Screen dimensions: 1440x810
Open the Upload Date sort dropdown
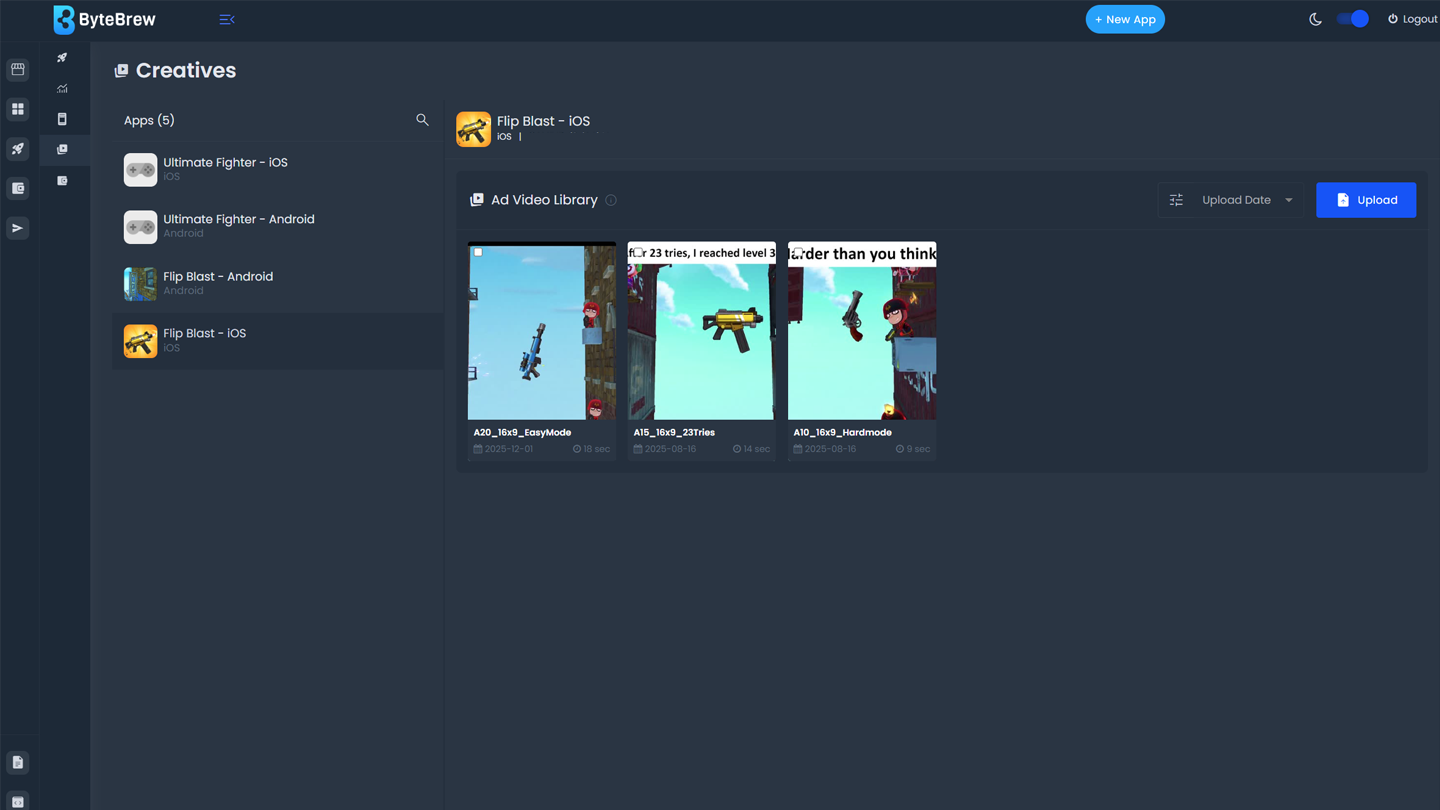click(1246, 200)
